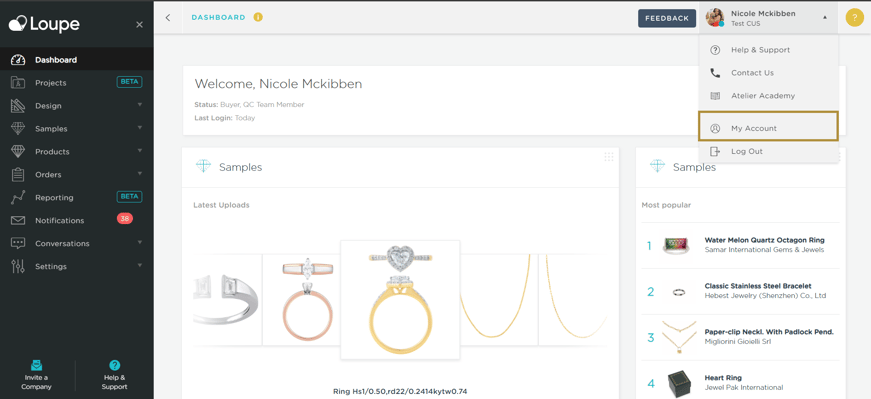Click the Help & Support question icon in sidebar
This screenshot has width=871, height=399.
tap(114, 365)
